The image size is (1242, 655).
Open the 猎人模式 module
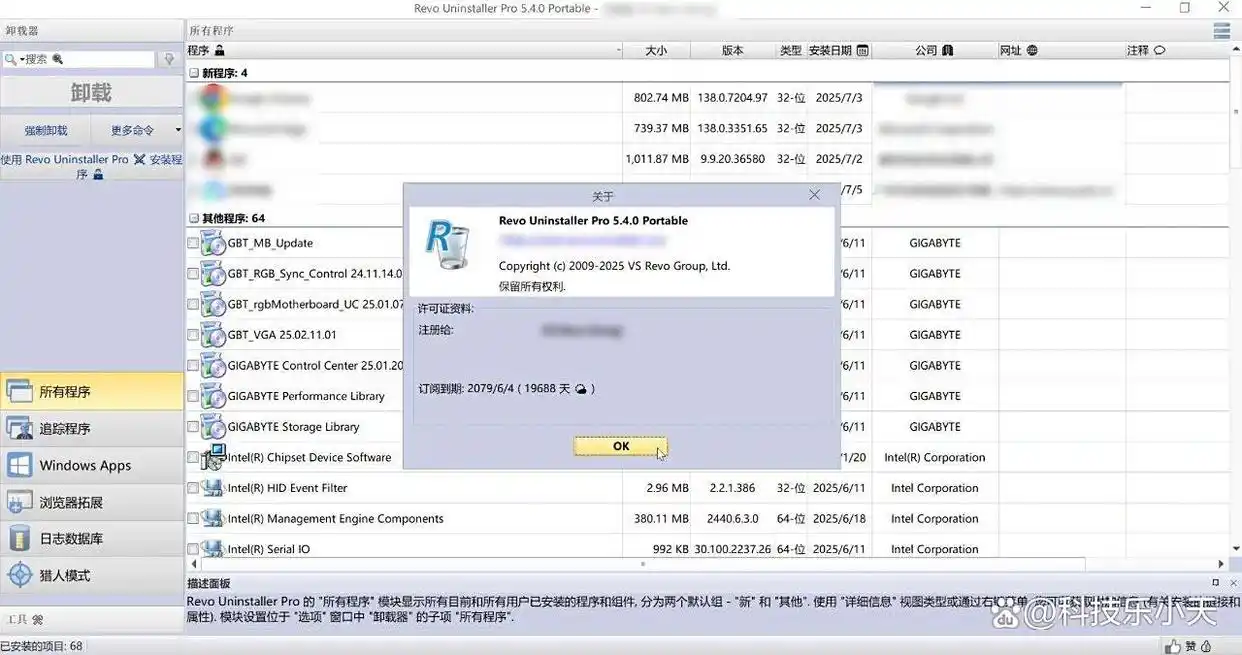click(x=92, y=575)
